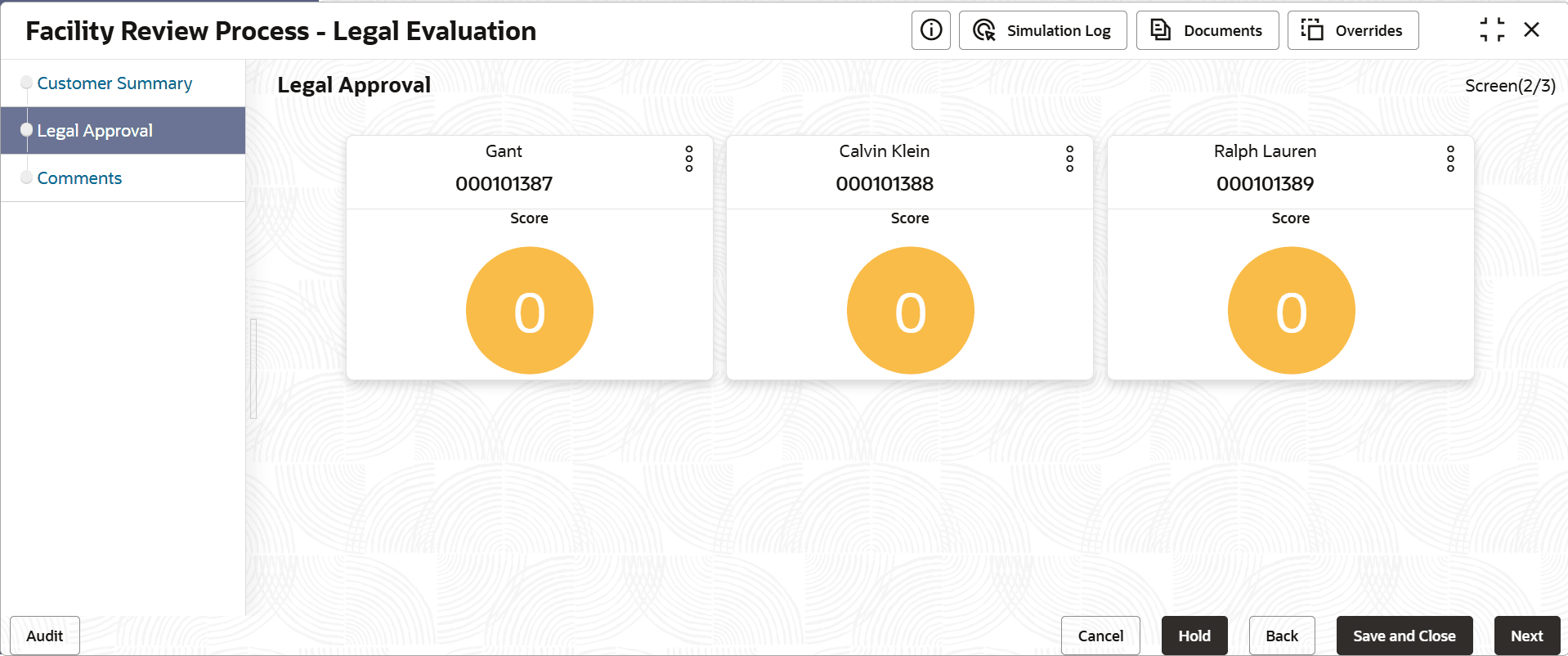Open the Documents panel
The width and height of the screenshot is (1568, 656).
tap(1207, 30)
